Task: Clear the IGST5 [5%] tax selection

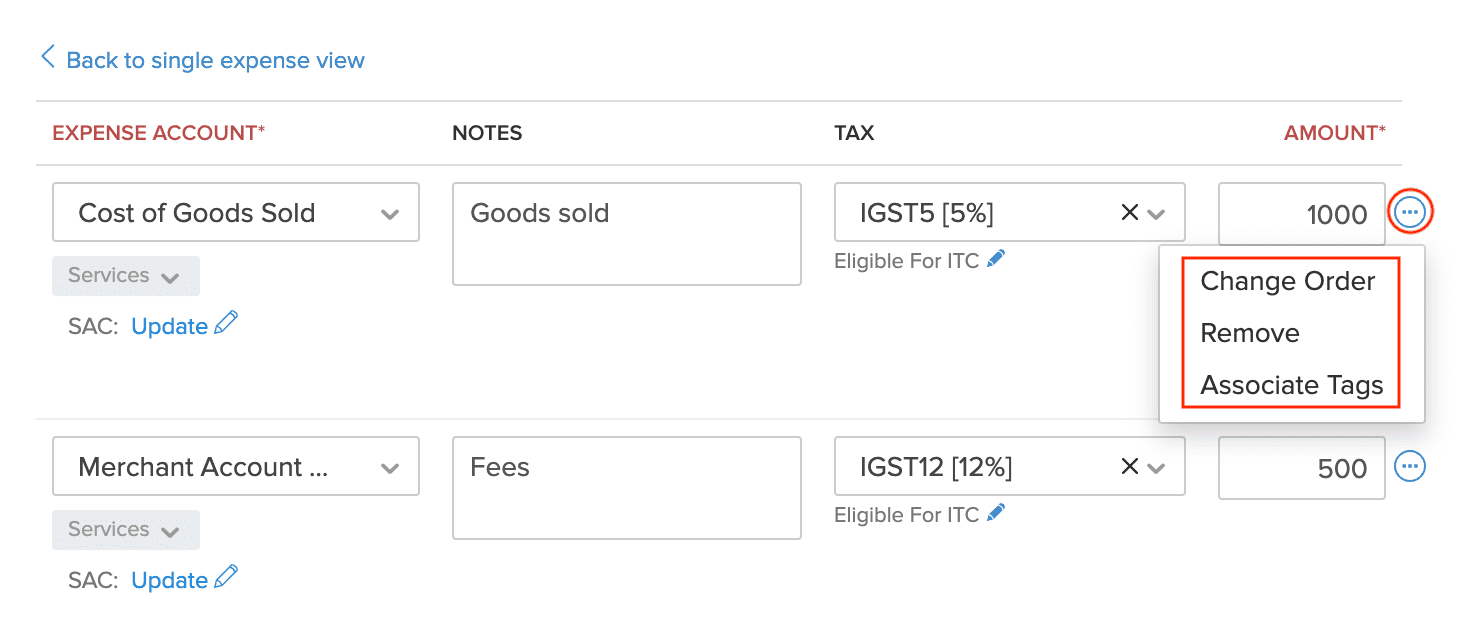Action: coord(1129,212)
